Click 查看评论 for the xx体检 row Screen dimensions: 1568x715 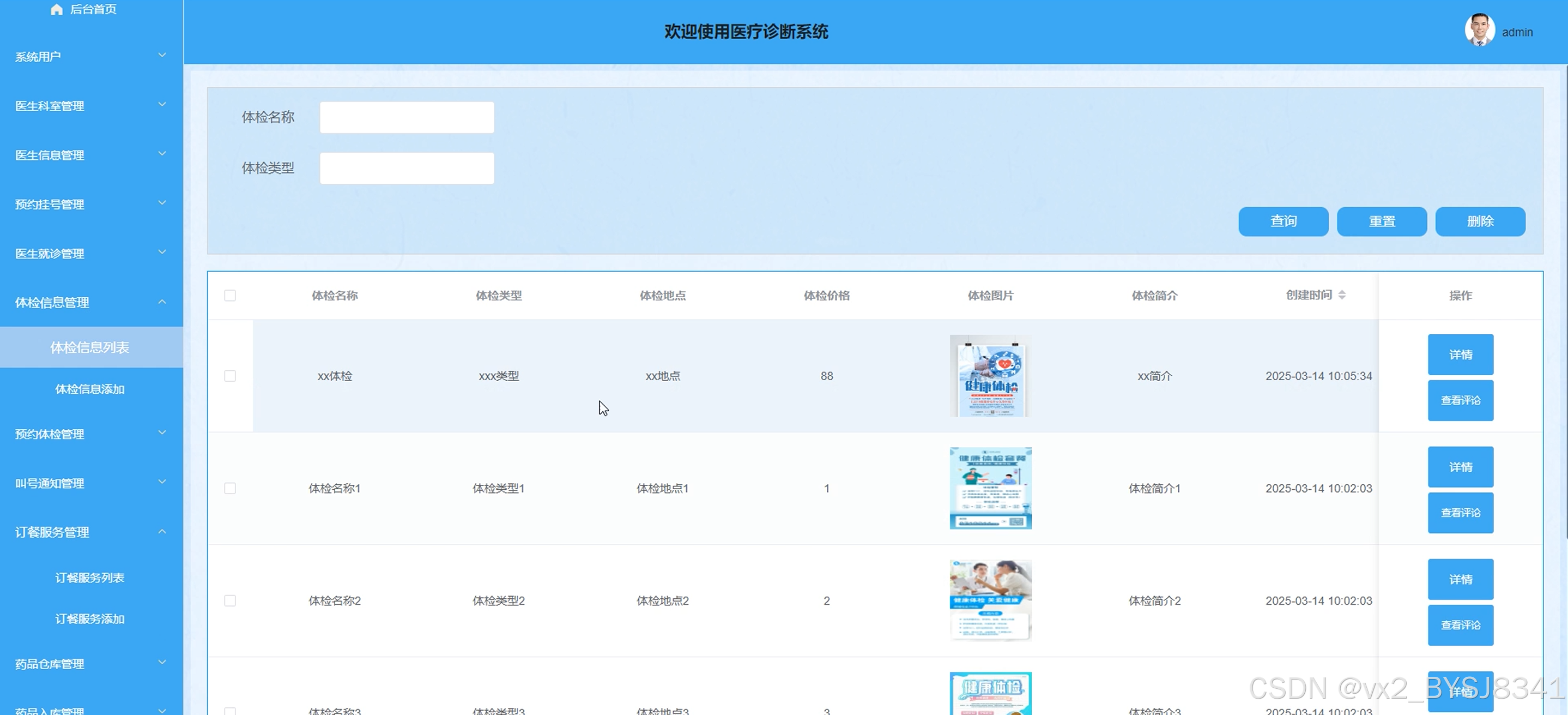pos(1460,400)
